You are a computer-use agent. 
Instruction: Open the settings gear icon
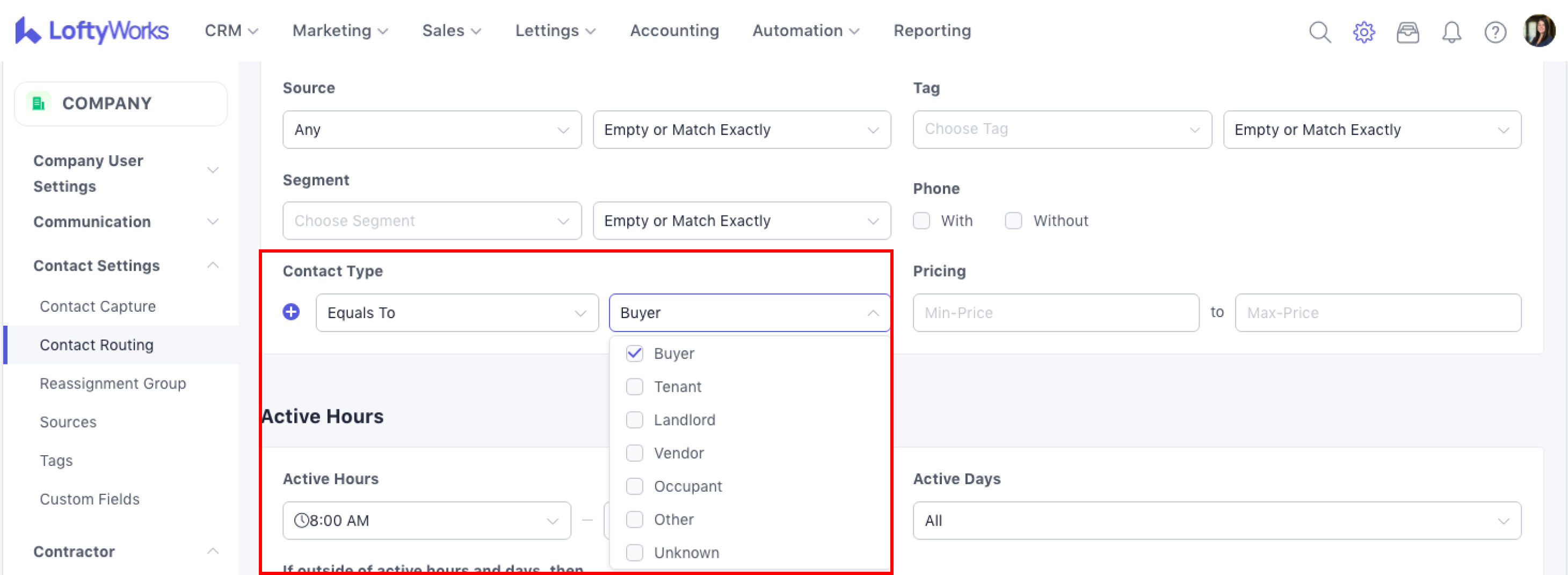tap(1363, 32)
